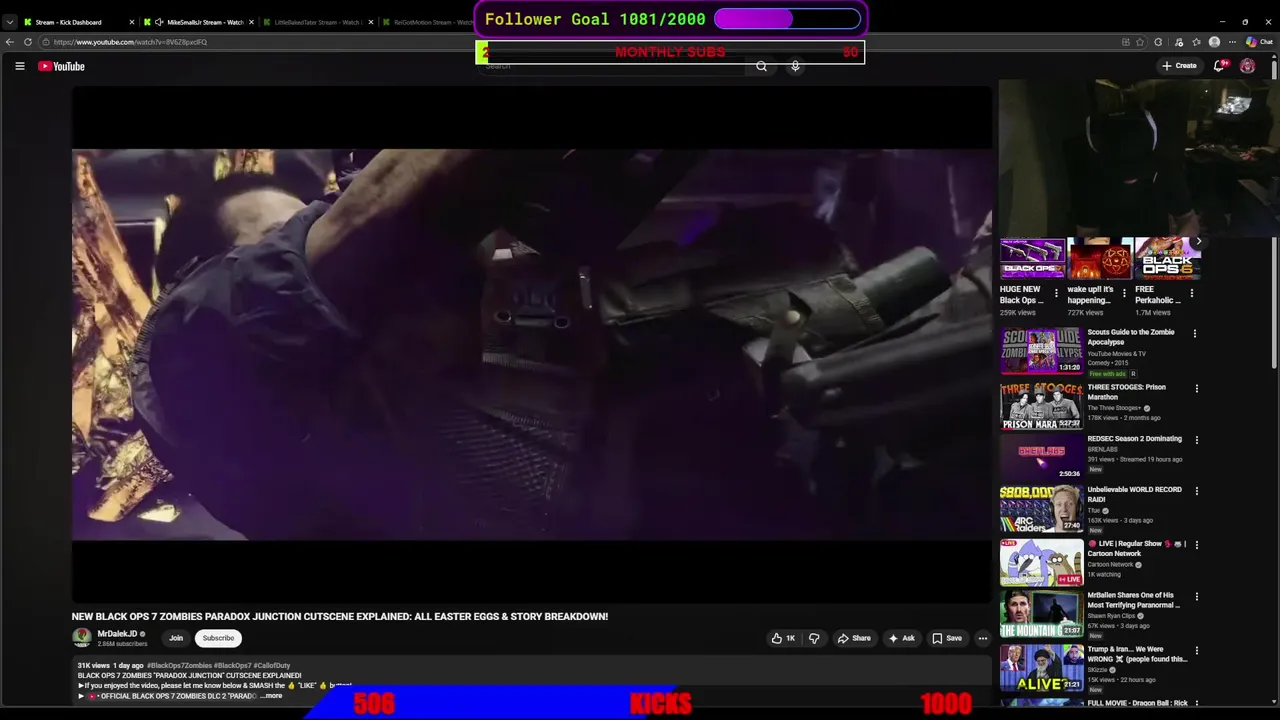Click the Join membership button
Viewport: 1280px width, 720px height.
176,638
